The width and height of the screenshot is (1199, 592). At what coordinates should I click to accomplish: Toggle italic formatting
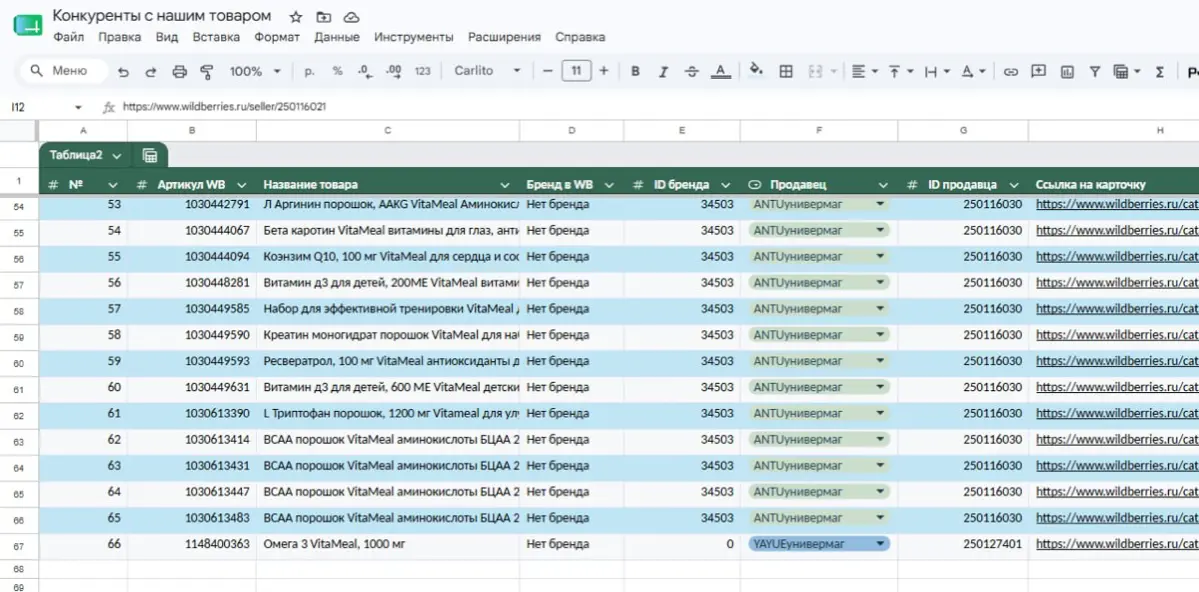pyautogui.click(x=664, y=71)
